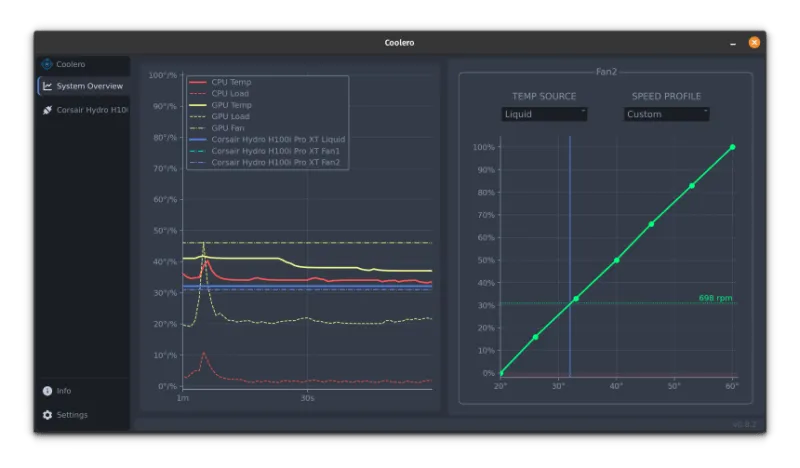800x468 pixels.
Task: Open the Info page
Action: pos(64,391)
